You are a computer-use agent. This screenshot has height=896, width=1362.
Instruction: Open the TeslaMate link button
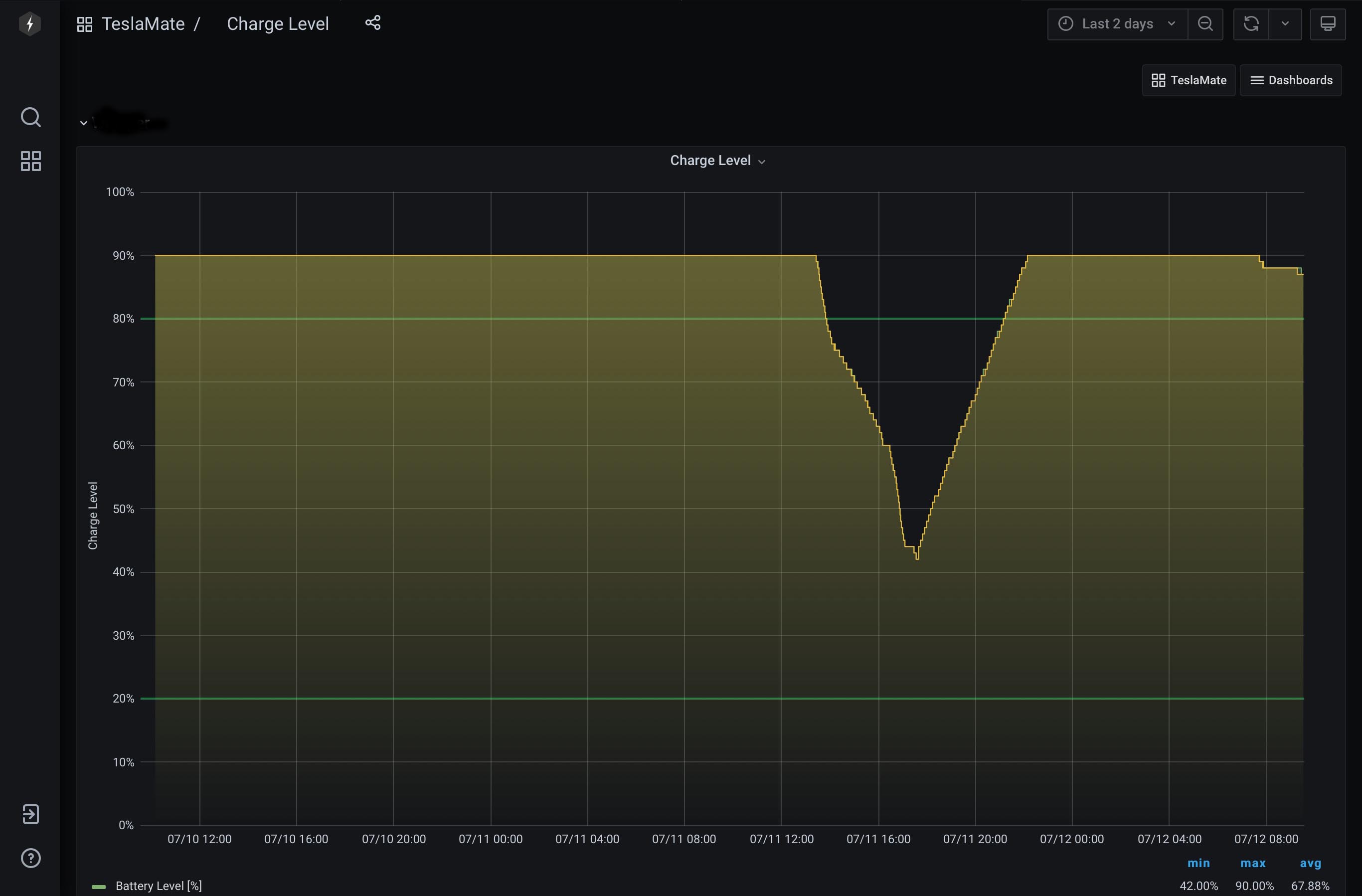click(x=1189, y=80)
